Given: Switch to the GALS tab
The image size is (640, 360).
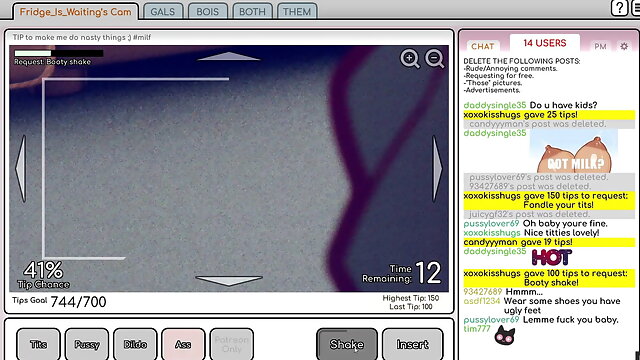Looking at the screenshot, I should [162, 11].
